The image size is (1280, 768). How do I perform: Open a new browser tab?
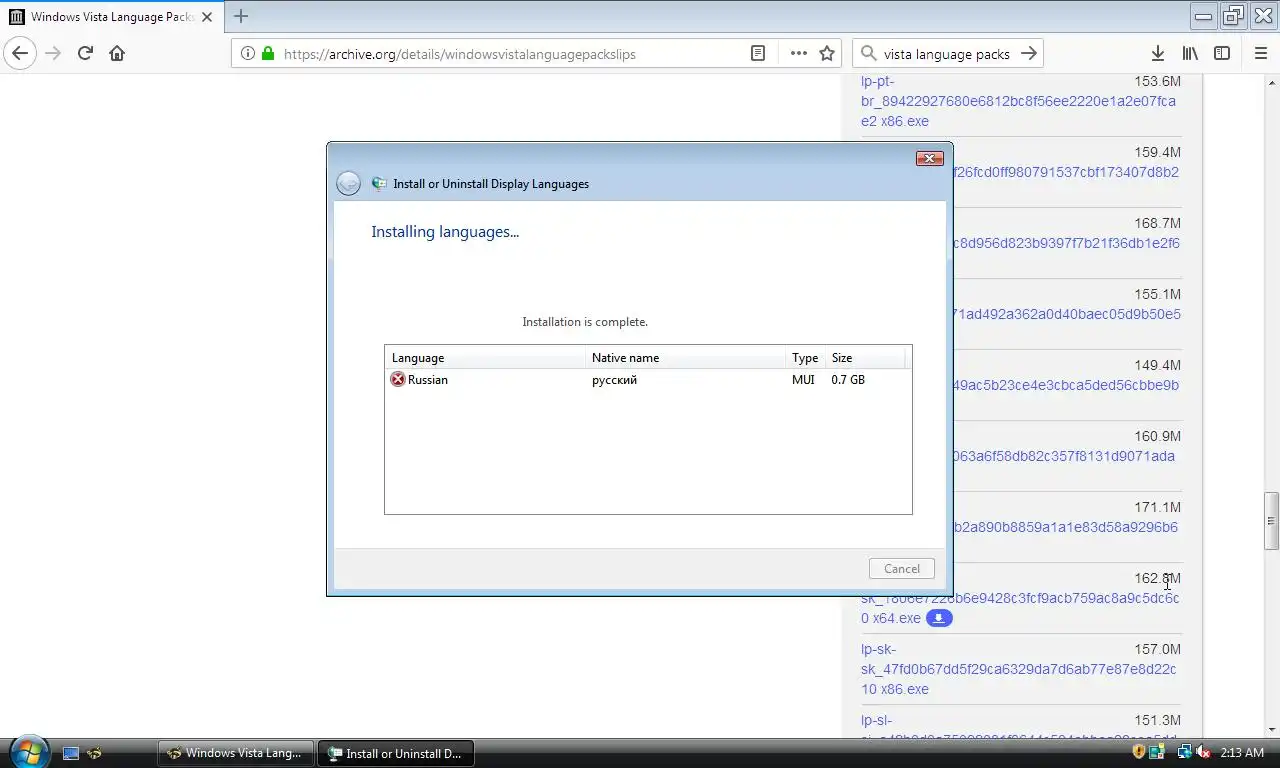(241, 16)
